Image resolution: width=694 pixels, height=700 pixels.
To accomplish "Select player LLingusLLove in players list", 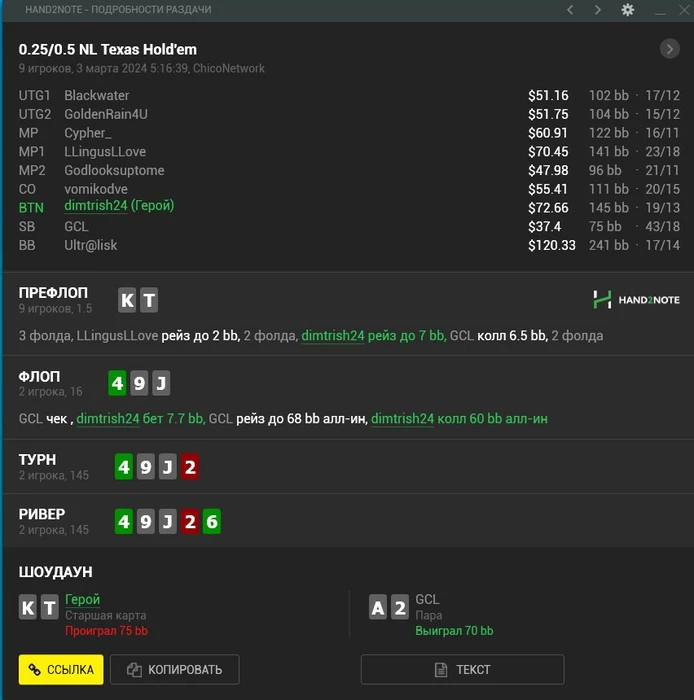I will point(105,152).
